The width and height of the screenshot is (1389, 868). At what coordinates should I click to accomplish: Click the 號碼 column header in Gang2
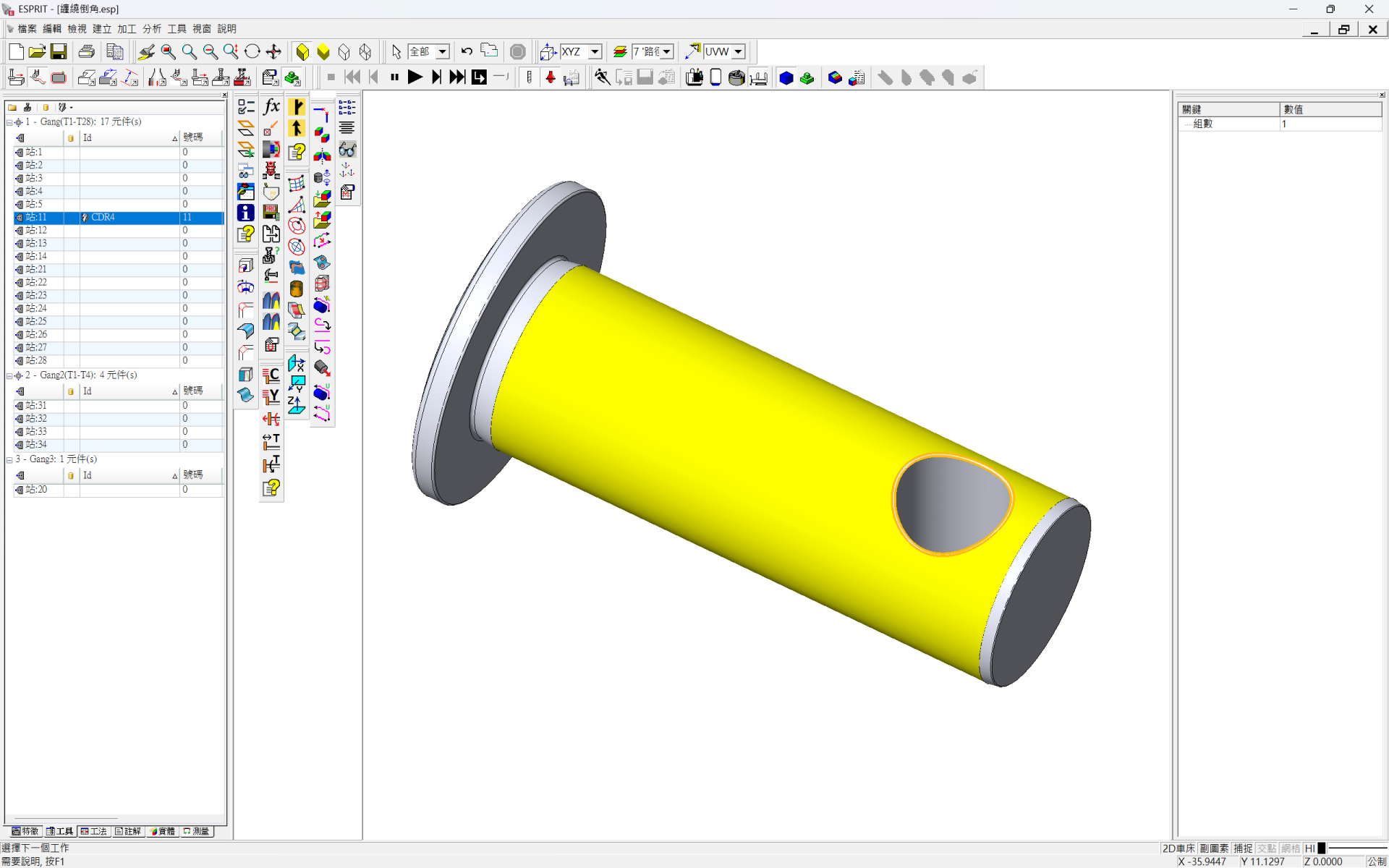pyautogui.click(x=193, y=391)
